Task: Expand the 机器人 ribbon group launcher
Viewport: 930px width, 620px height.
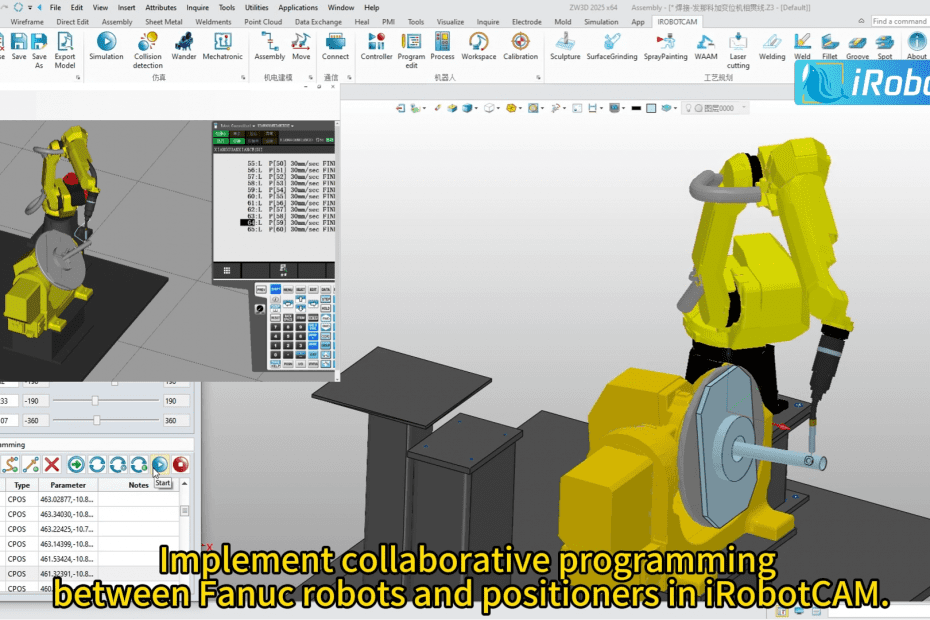Action: (x=539, y=78)
